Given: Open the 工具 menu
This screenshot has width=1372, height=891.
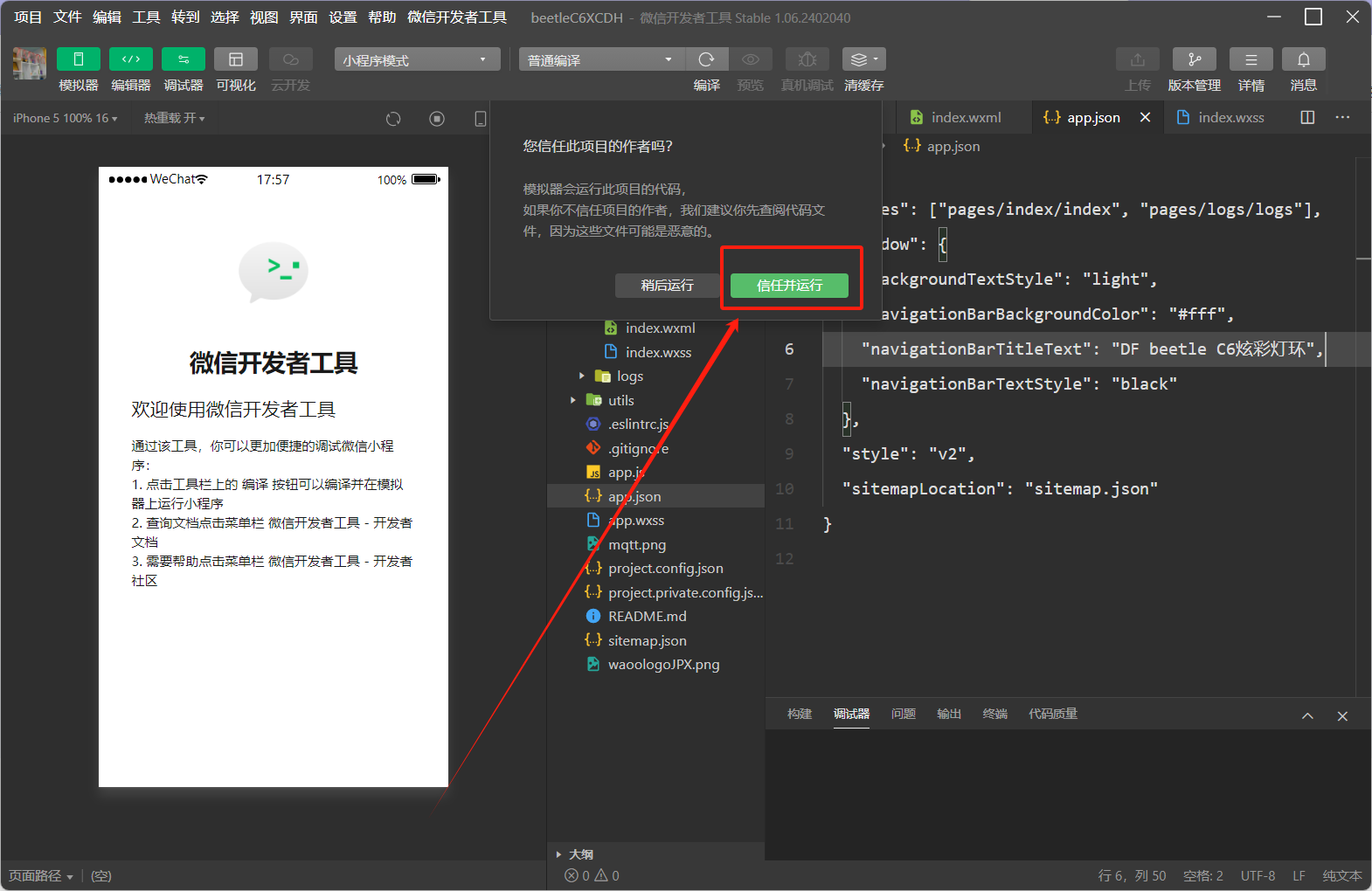Looking at the screenshot, I should pyautogui.click(x=146, y=17).
